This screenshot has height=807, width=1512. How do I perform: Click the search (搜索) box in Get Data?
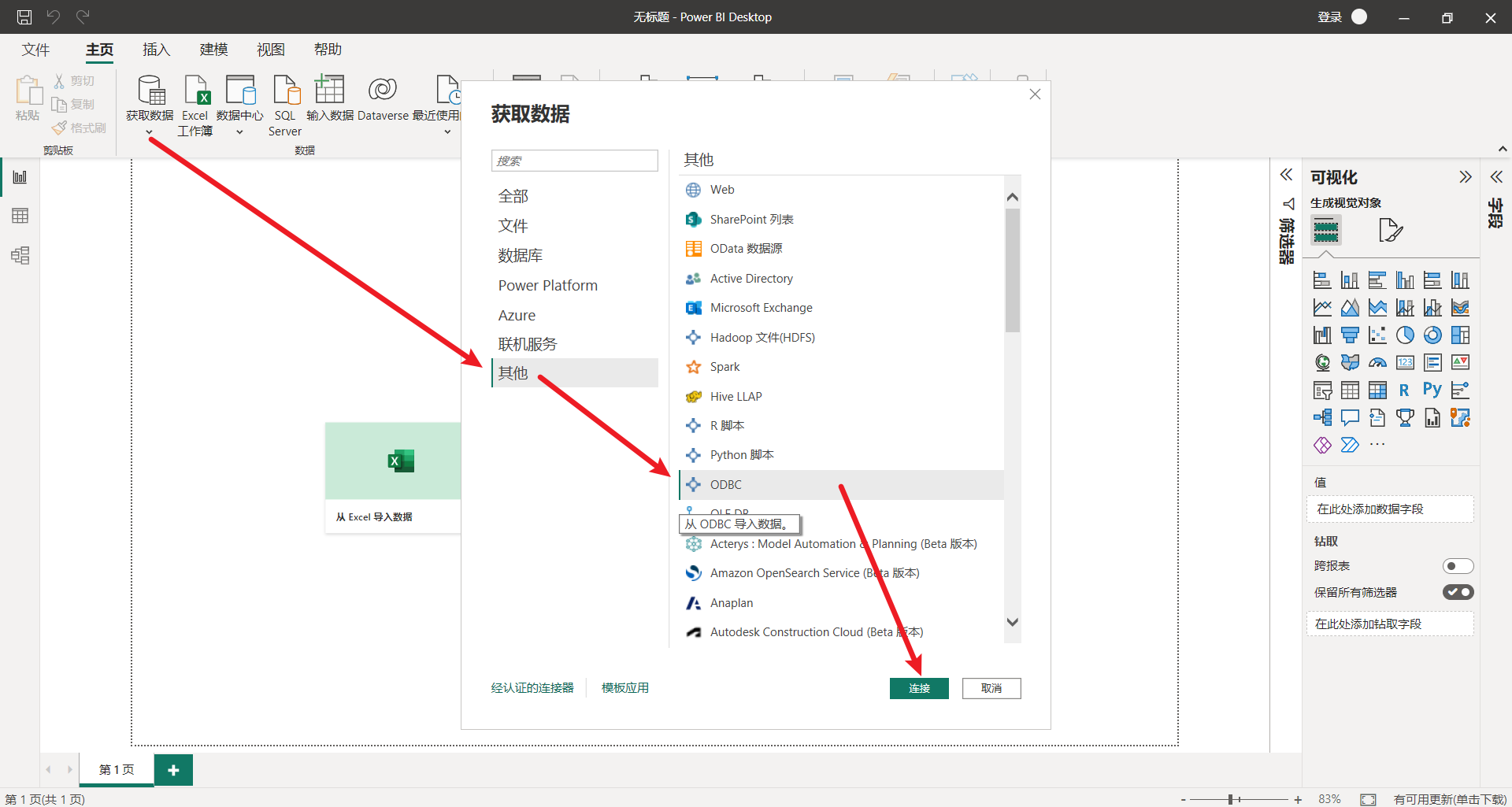point(575,161)
